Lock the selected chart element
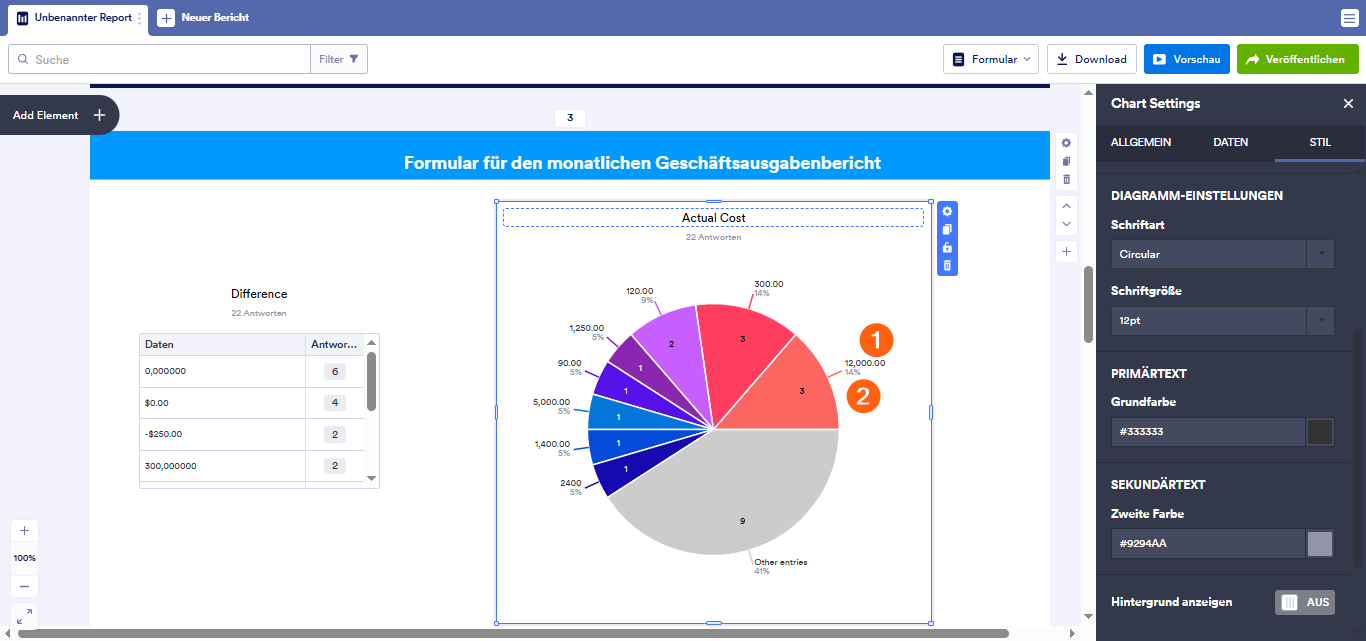Viewport: 1366px width, 641px height. pyautogui.click(x=946, y=248)
